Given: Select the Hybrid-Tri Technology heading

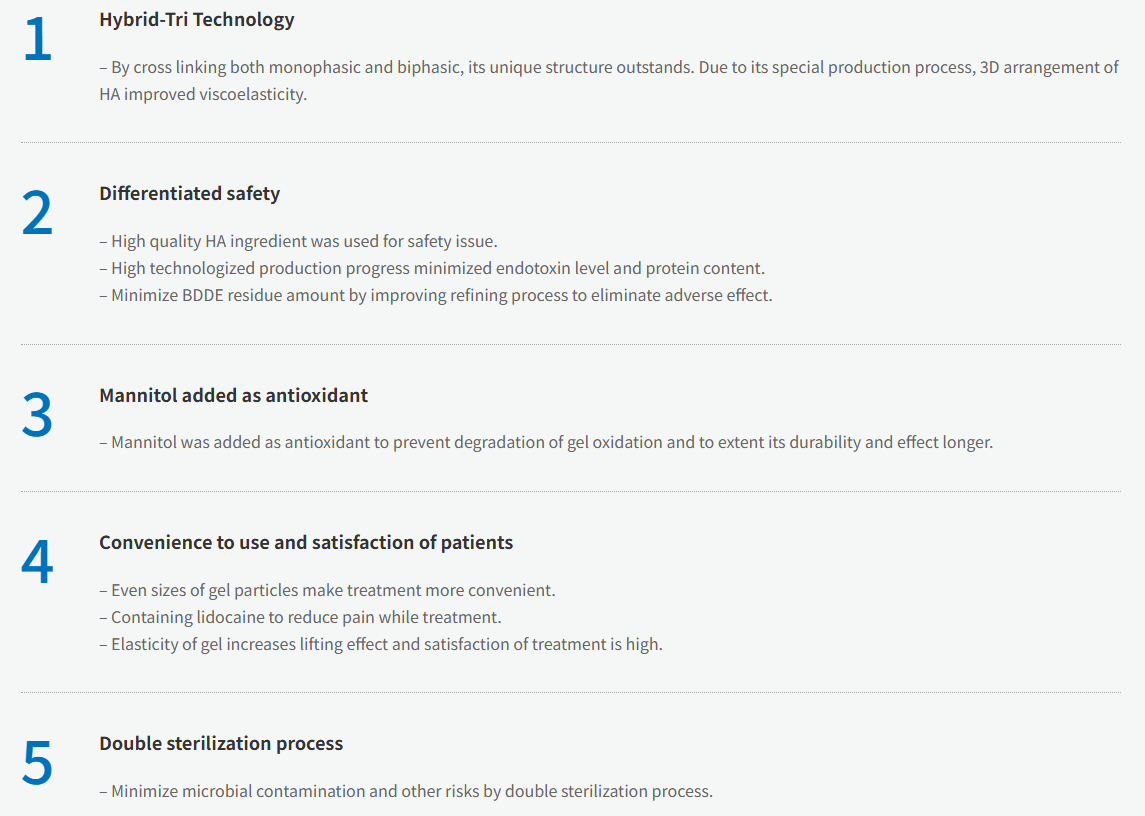Looking at the screenshot, I should [x=197, y=20].
